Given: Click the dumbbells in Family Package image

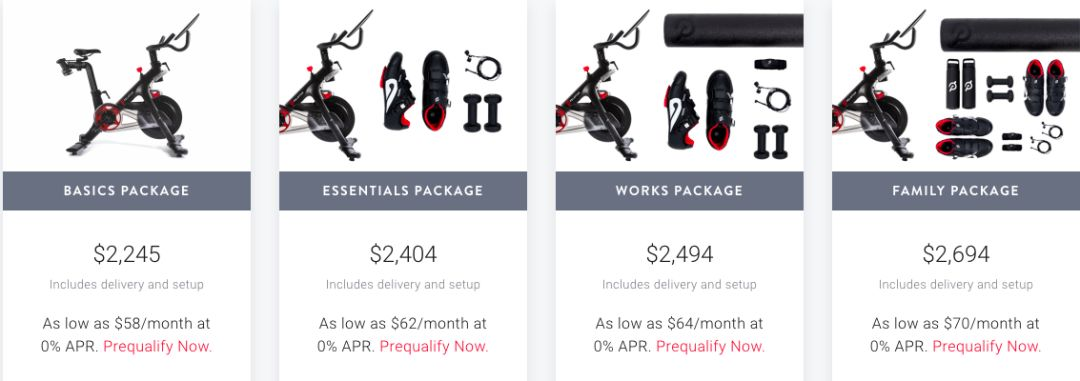Looking at the screenshot, I should click(999, 89).
